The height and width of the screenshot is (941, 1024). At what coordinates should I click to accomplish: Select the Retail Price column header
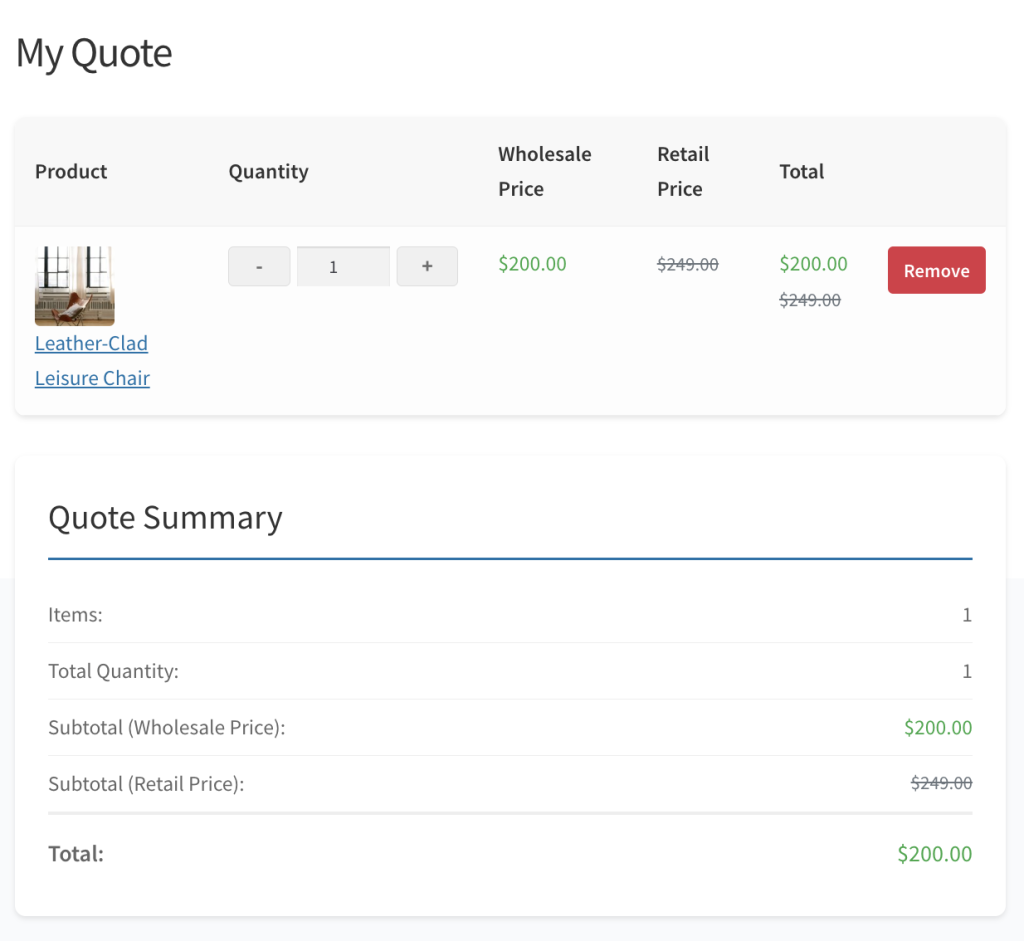click(683, 171)
